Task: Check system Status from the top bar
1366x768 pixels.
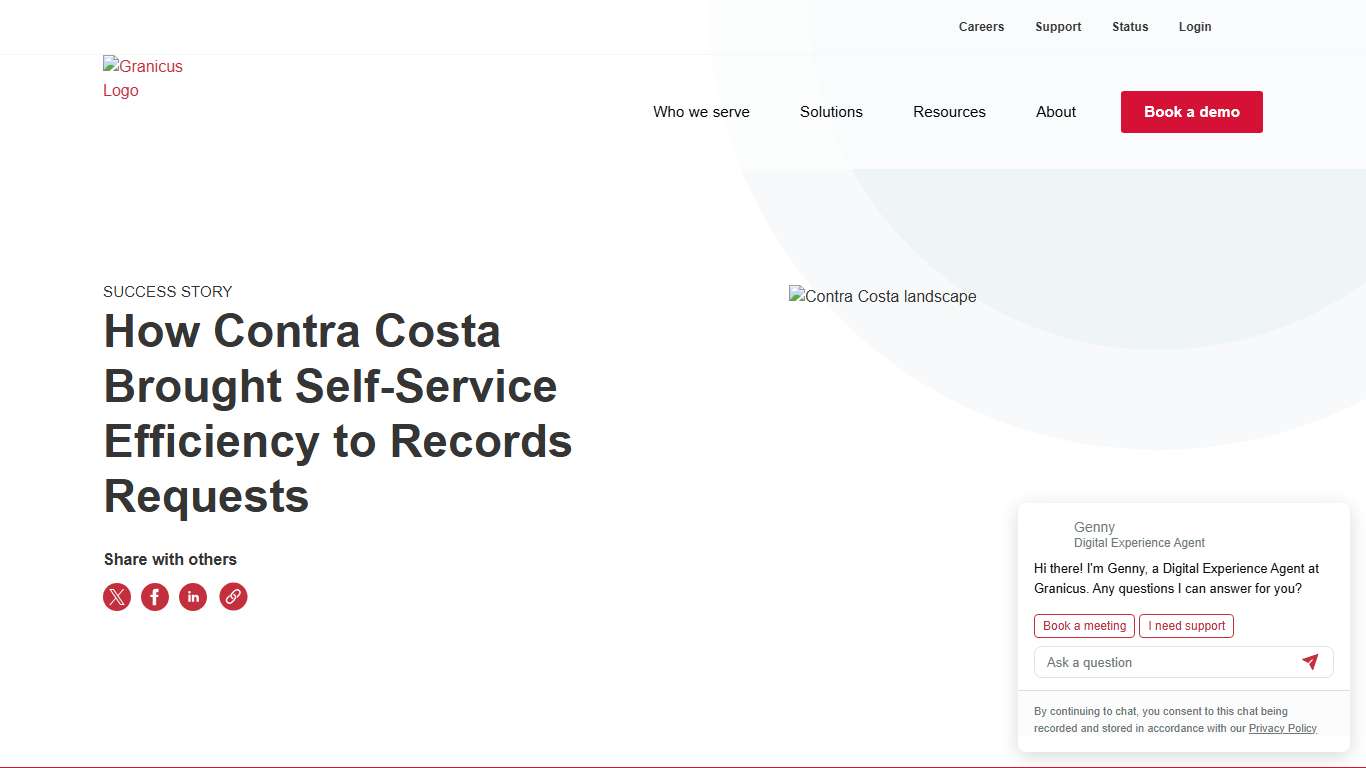Action: pyautogui.click(x=1130, y=27)
